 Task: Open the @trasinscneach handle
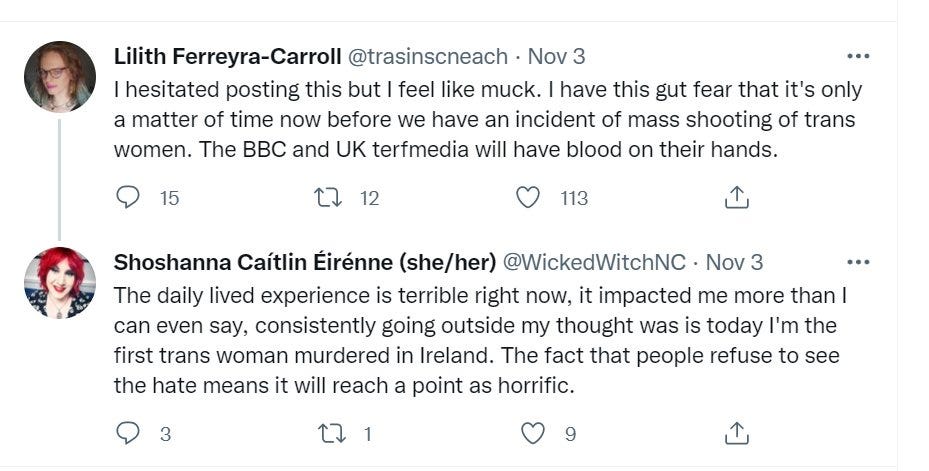(x=427, y=56)
